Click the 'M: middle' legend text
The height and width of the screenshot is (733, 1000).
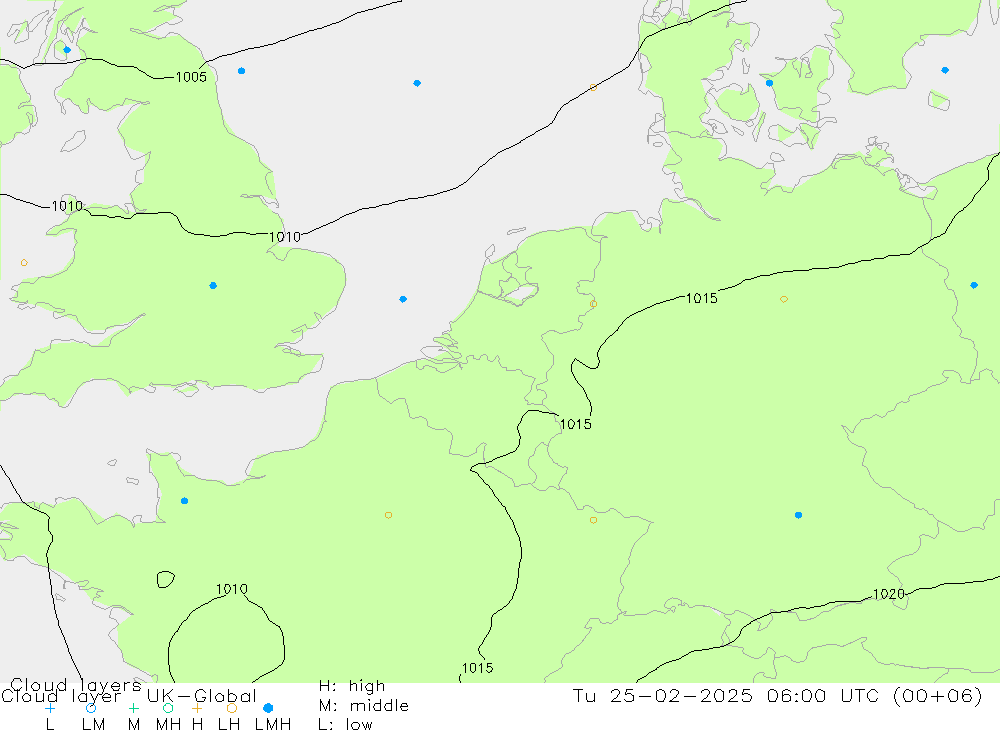coord(364,706)
